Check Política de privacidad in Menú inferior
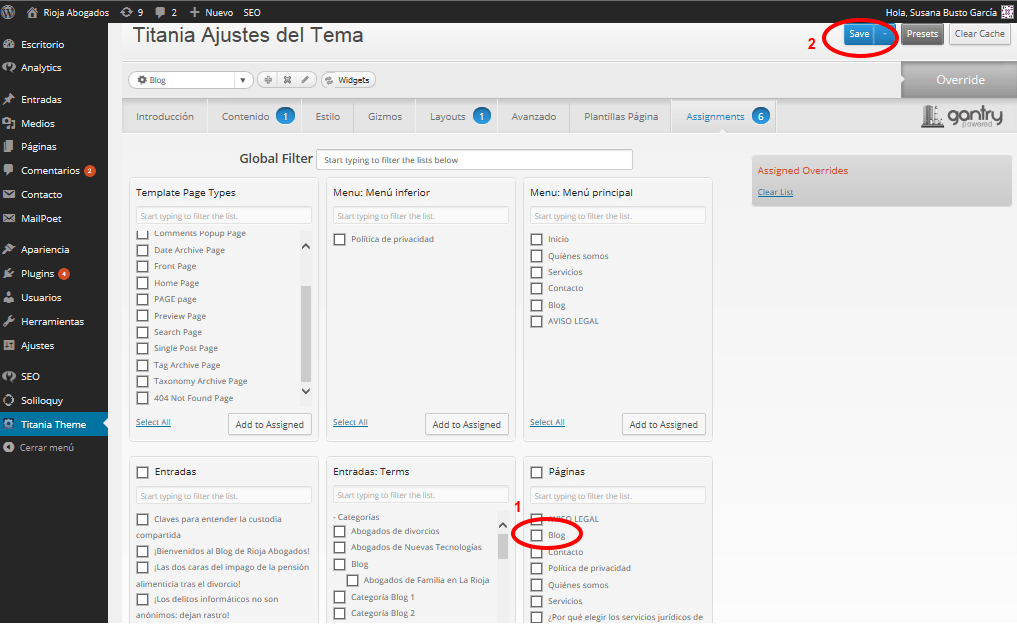1017x624 pixels. (x=340, y=239)
